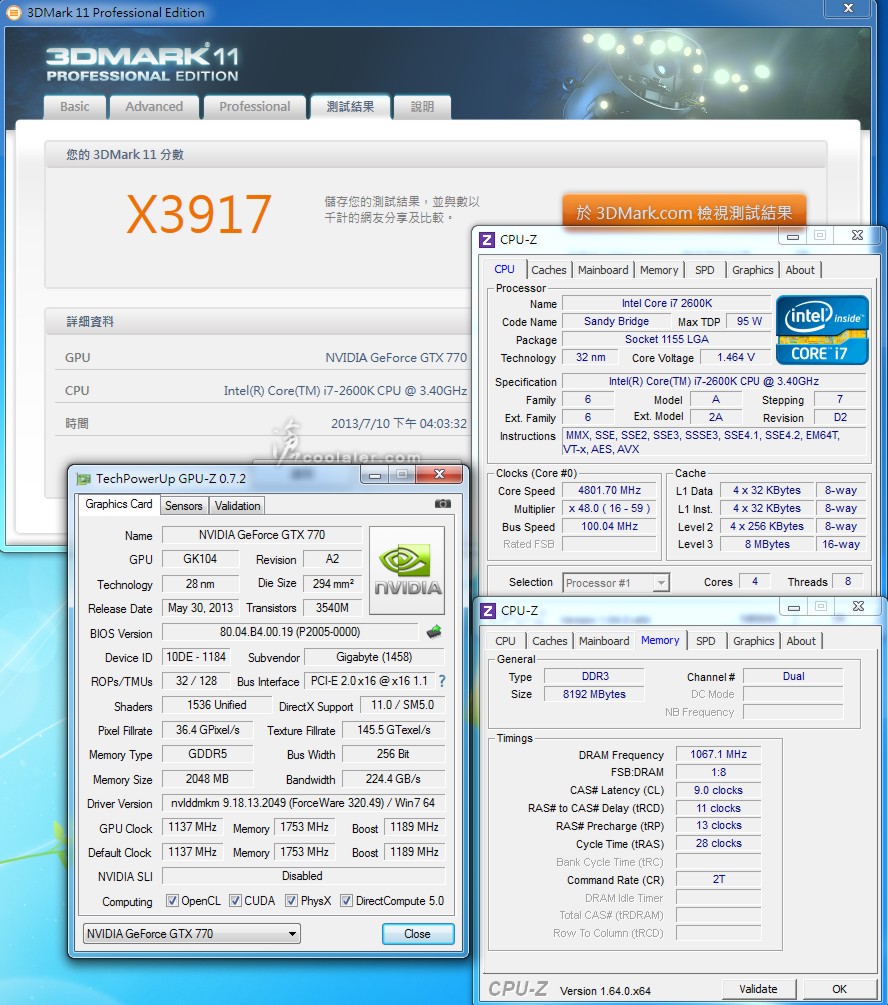Minimize the GPU-Z window
The image size is (888, 1005).
[375, 475]
